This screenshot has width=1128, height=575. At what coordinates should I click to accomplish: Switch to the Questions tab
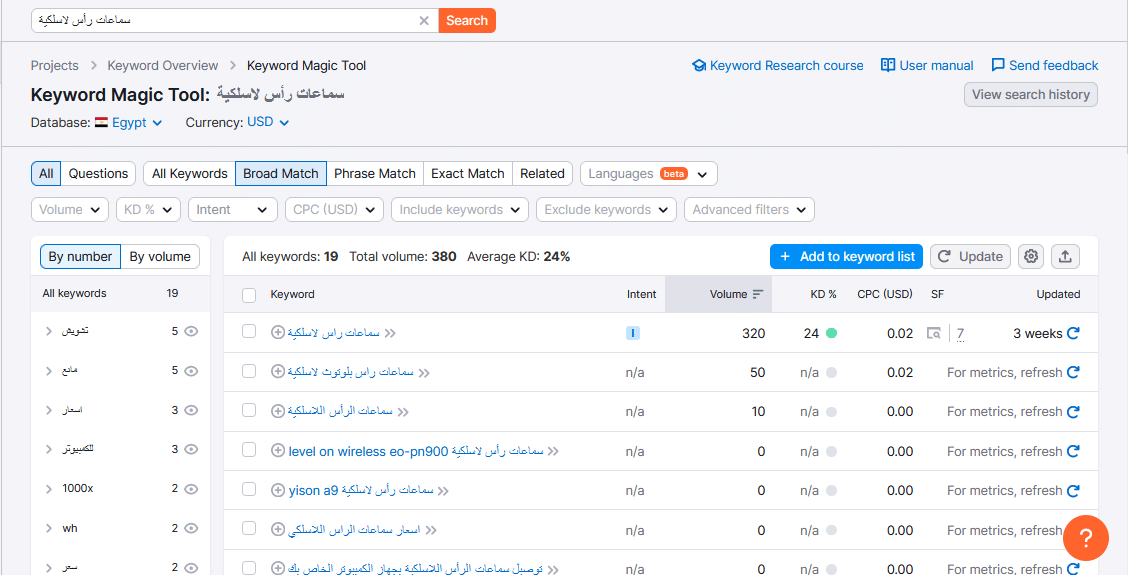[x=98, y=173]
